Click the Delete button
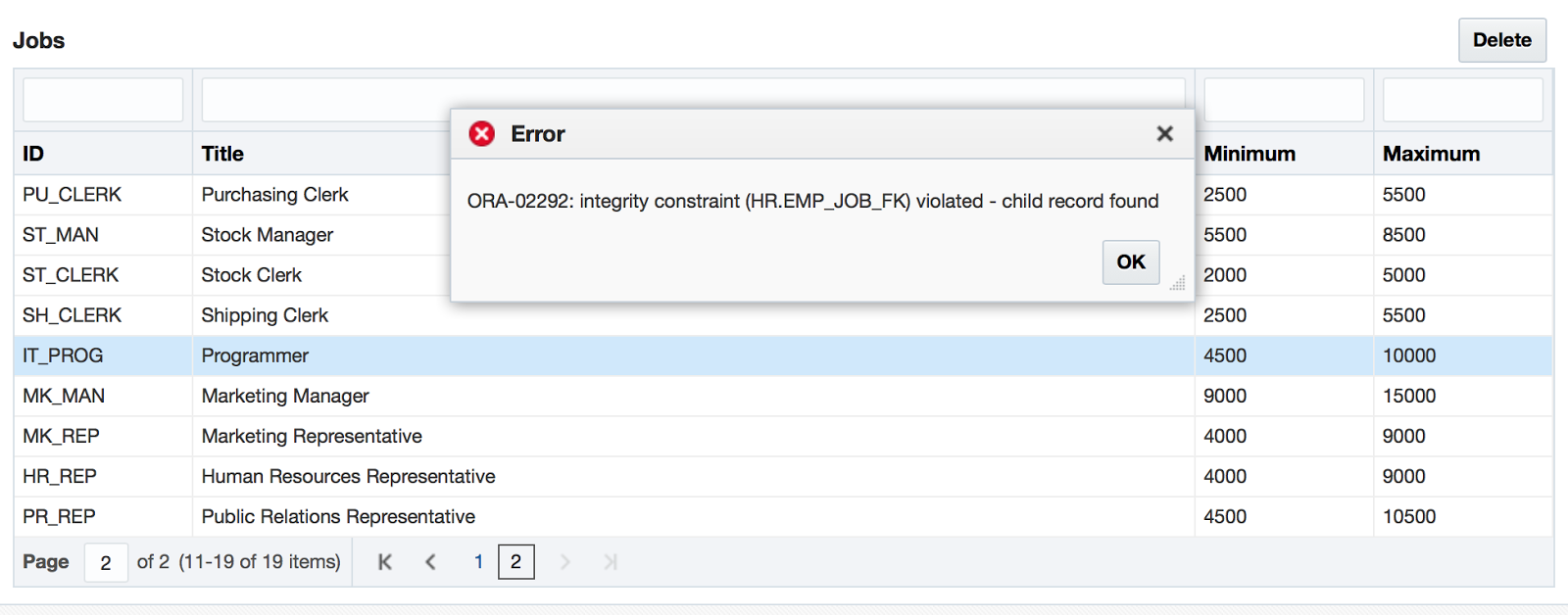The image size is (1568, 615). coord(1501,40)
